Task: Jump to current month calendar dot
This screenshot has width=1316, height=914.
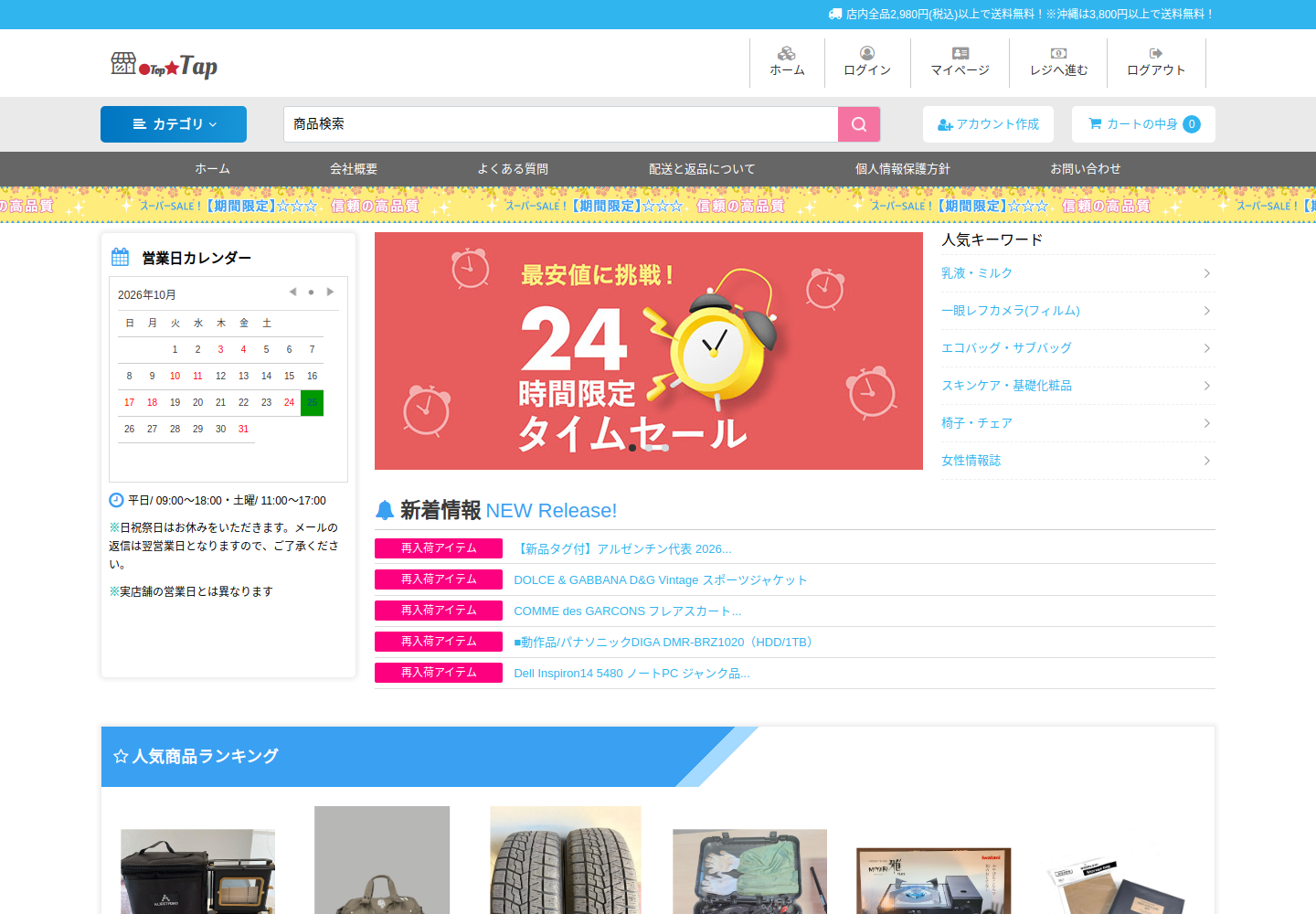Action: click(311, 292)
